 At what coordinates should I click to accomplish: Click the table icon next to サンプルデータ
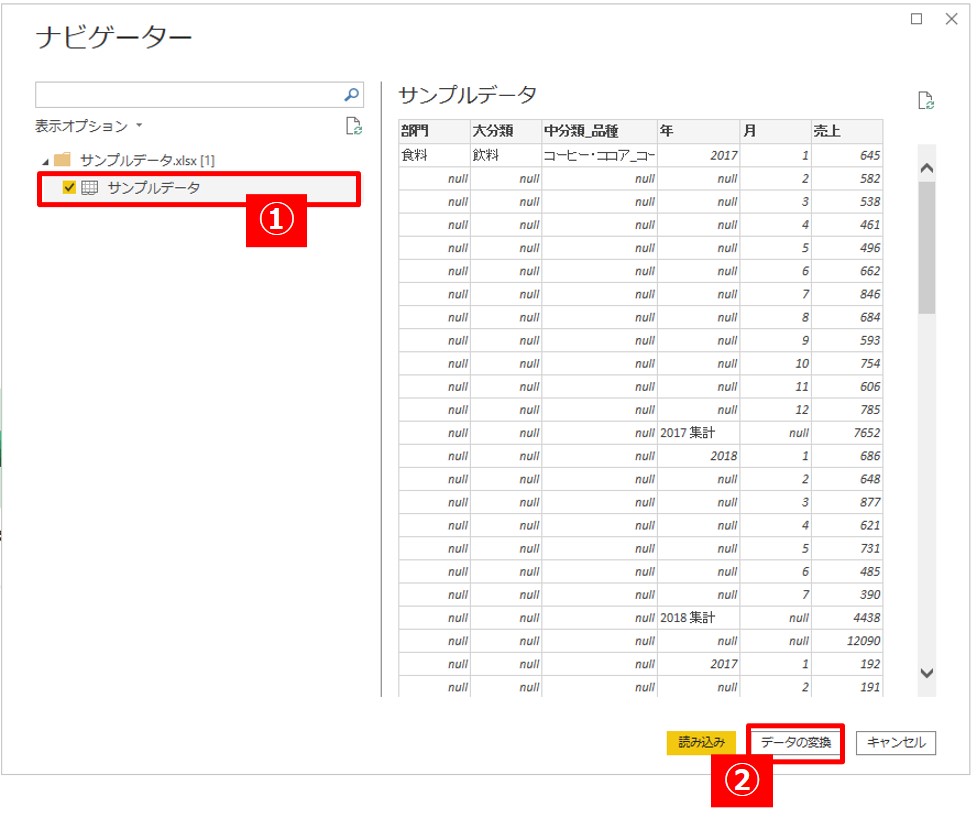[89, 187]
